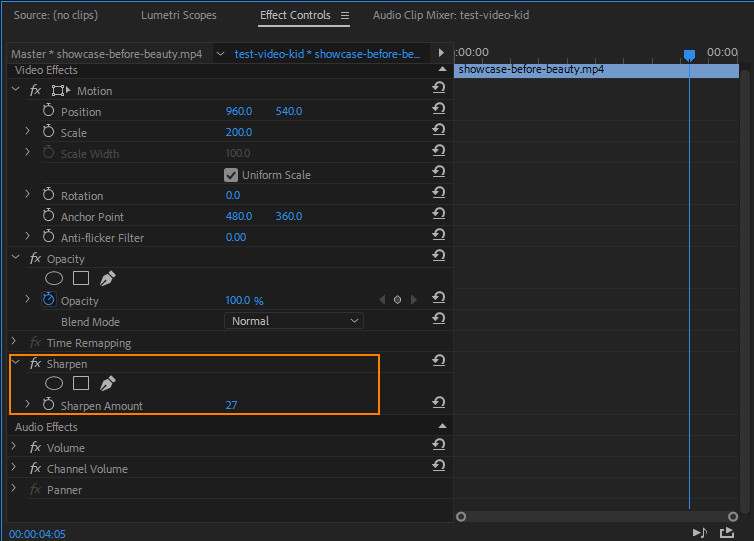Open Audio Clip Mixer tab

(451, 15)
